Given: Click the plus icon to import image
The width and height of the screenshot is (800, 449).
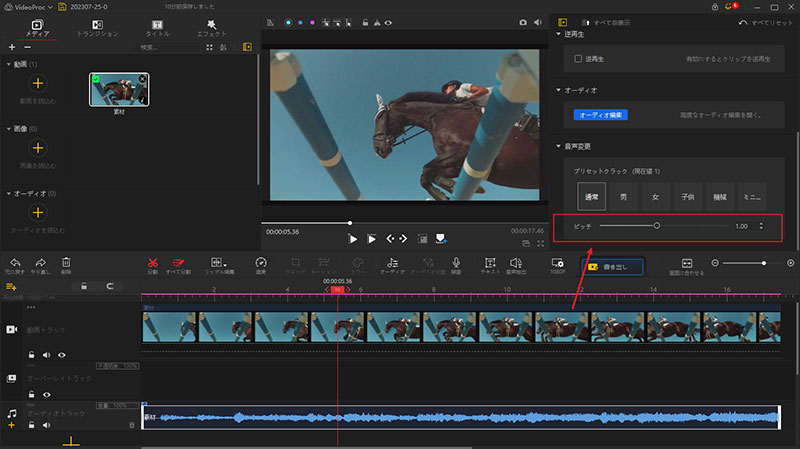Looking at the screenshot, I should (x=38, y=148).
